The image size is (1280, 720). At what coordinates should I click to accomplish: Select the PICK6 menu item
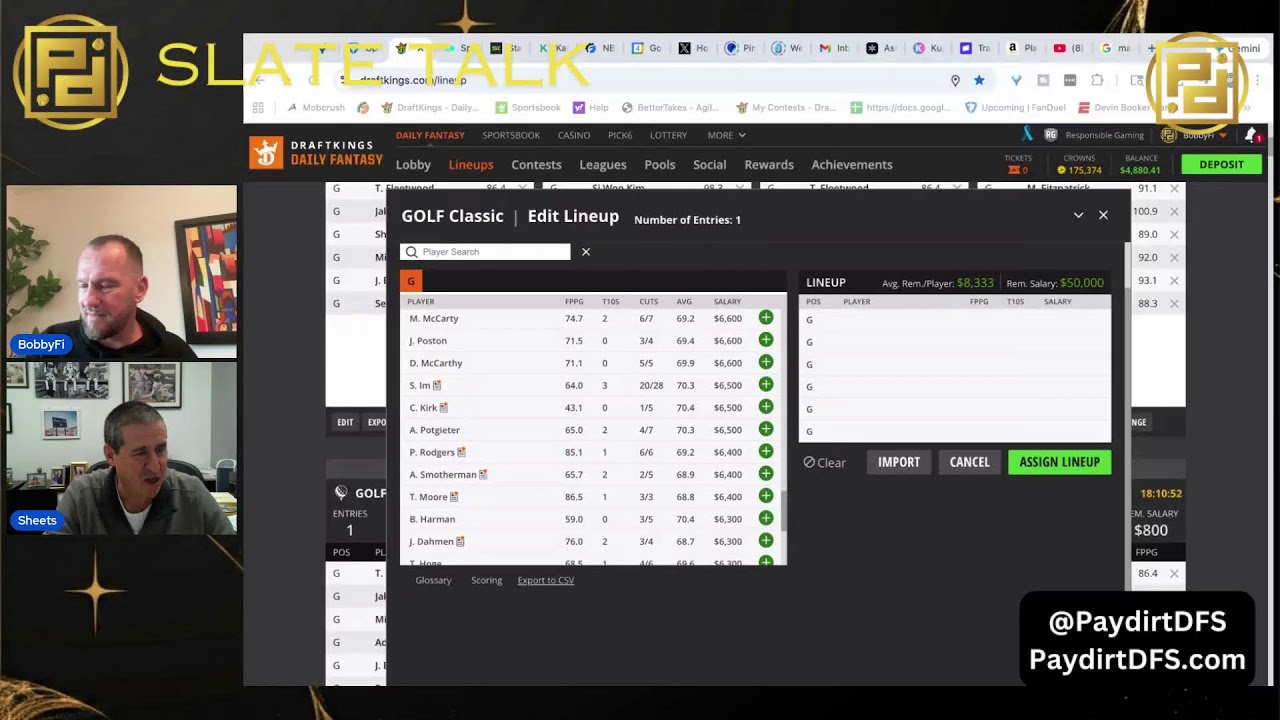tap(620, 135)
